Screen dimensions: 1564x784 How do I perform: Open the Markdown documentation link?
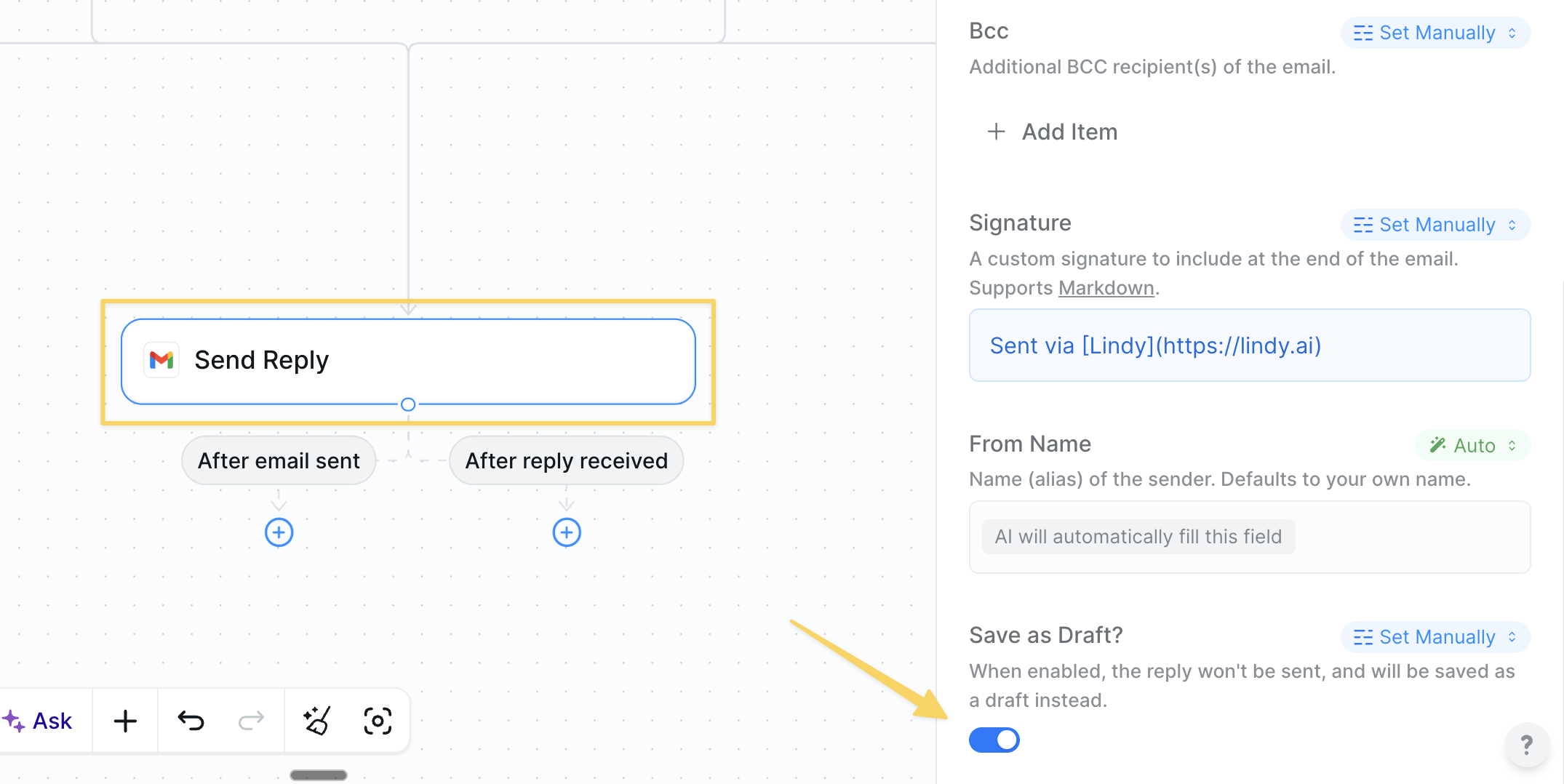tap(1106, 287)
